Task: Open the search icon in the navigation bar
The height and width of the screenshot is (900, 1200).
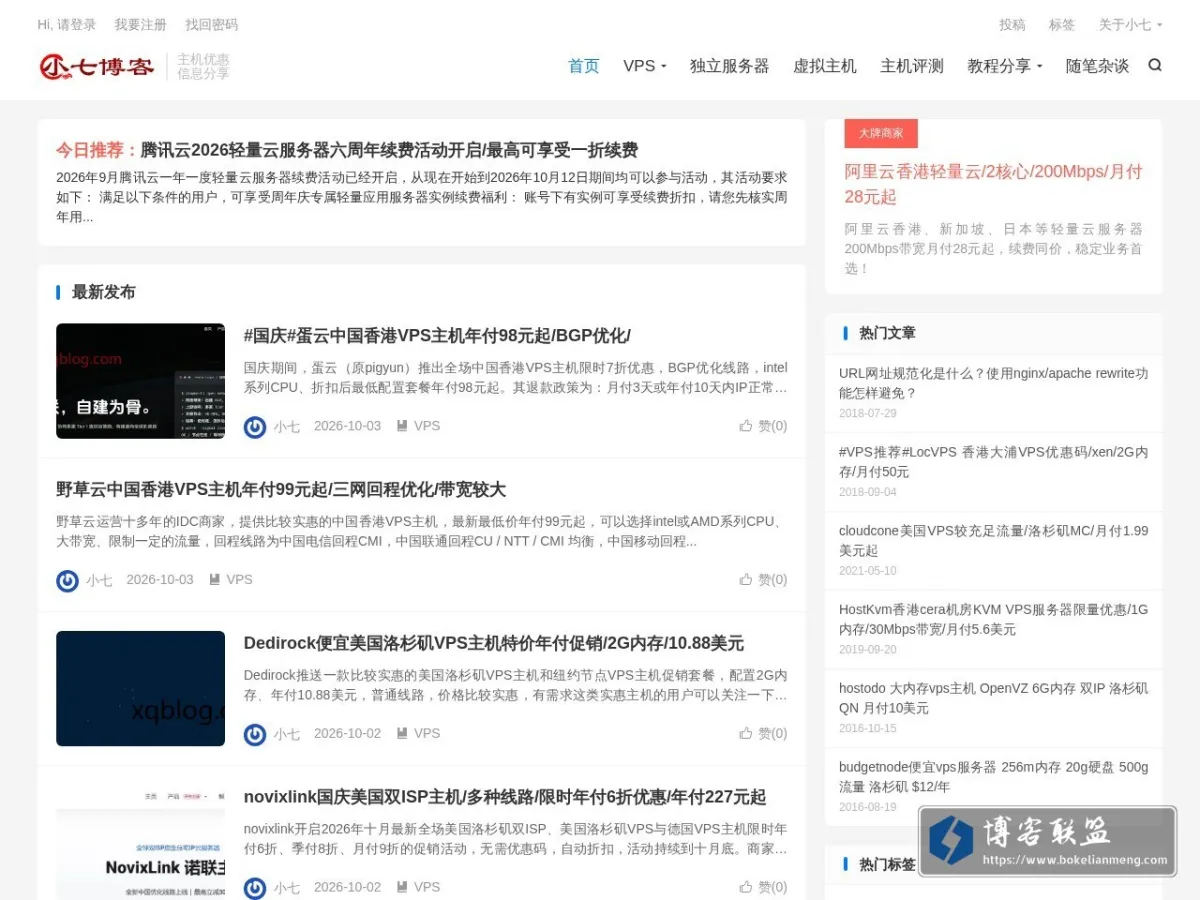Action: [x=1155, y=66]
